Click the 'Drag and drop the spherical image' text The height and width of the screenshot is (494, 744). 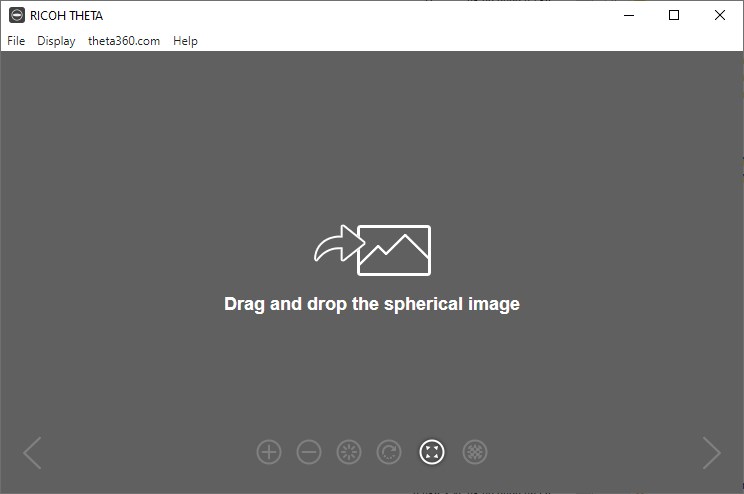tap(371, 304)
